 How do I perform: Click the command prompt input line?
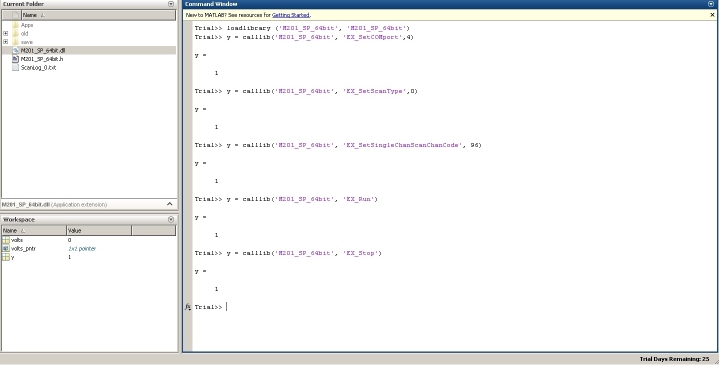(x=454, y=307)
